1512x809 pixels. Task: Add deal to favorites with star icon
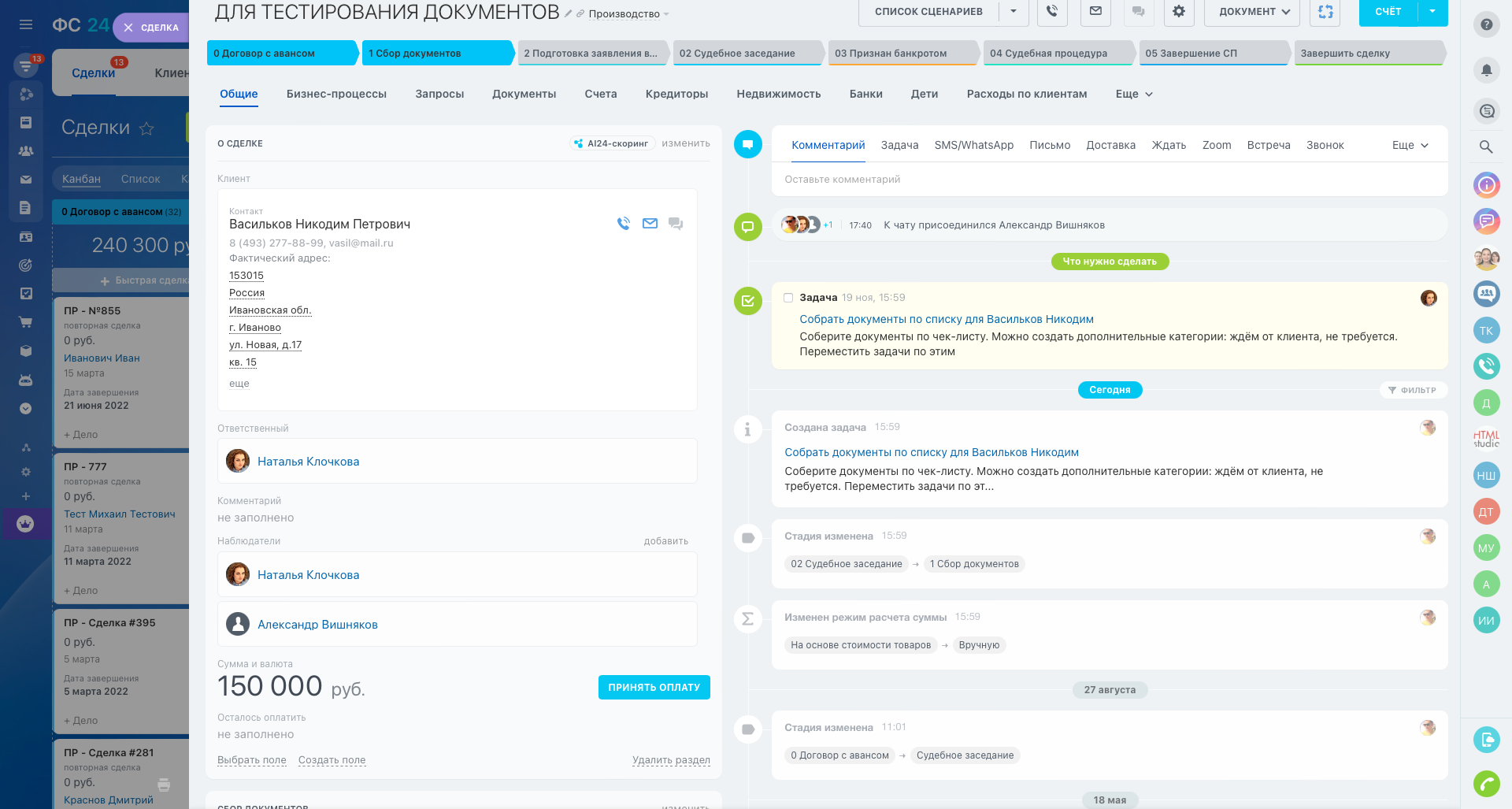tap(146, 128)
